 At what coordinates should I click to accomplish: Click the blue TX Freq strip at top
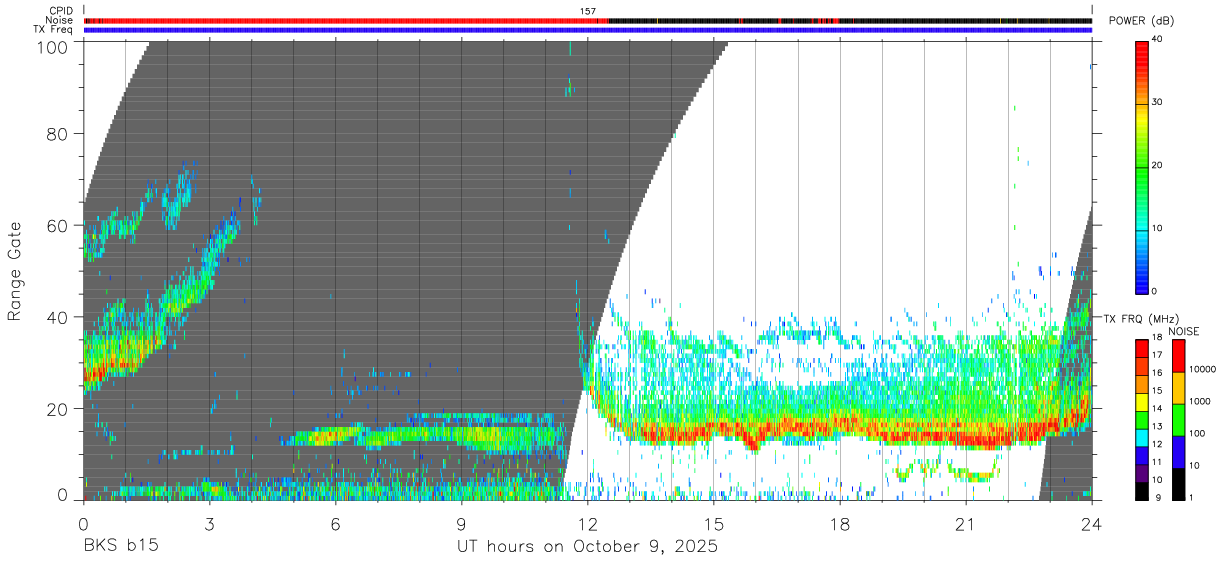click(x=588, y=29)
